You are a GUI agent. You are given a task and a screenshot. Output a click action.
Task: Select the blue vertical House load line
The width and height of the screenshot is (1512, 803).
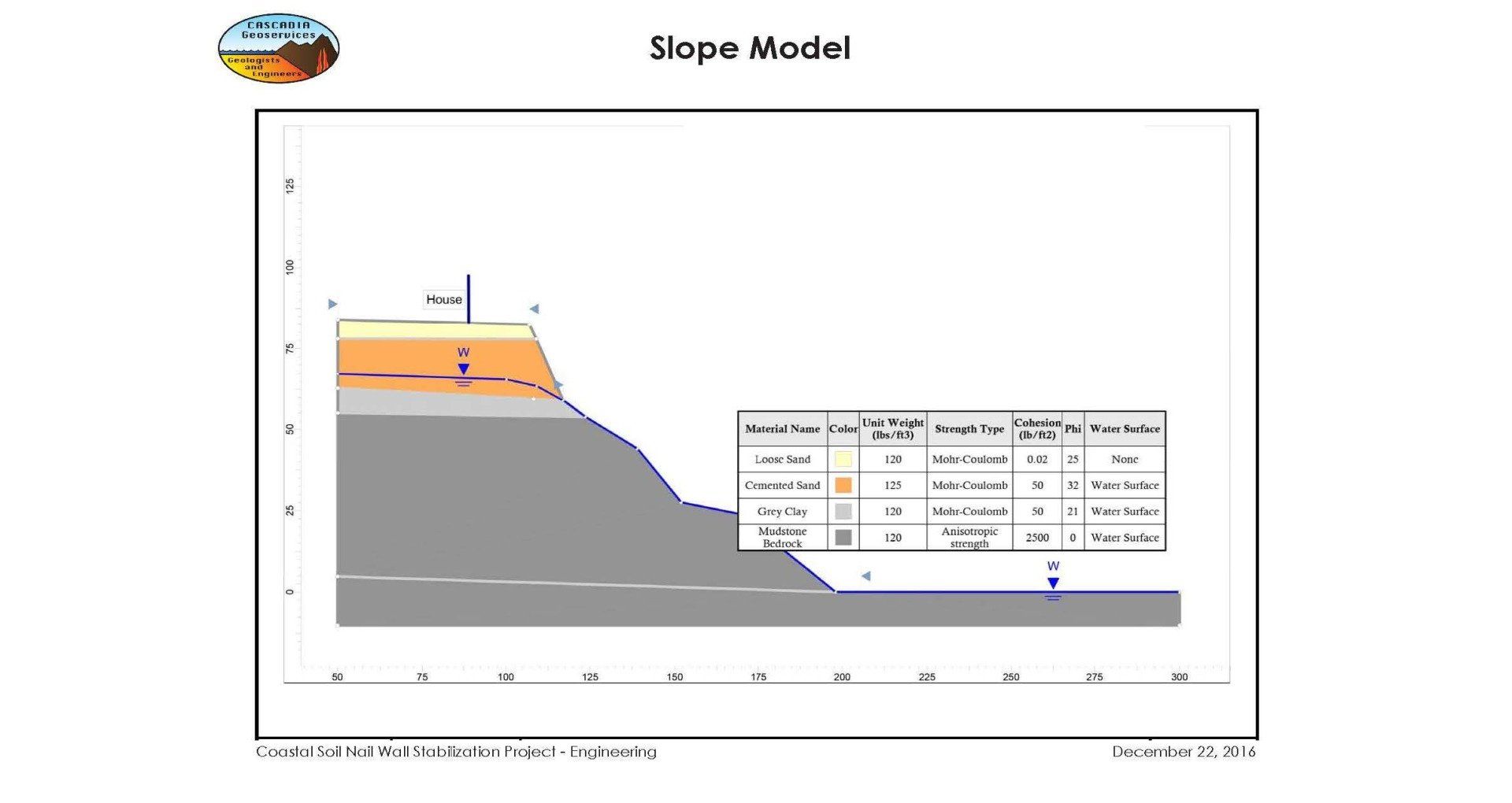[469, 298]
